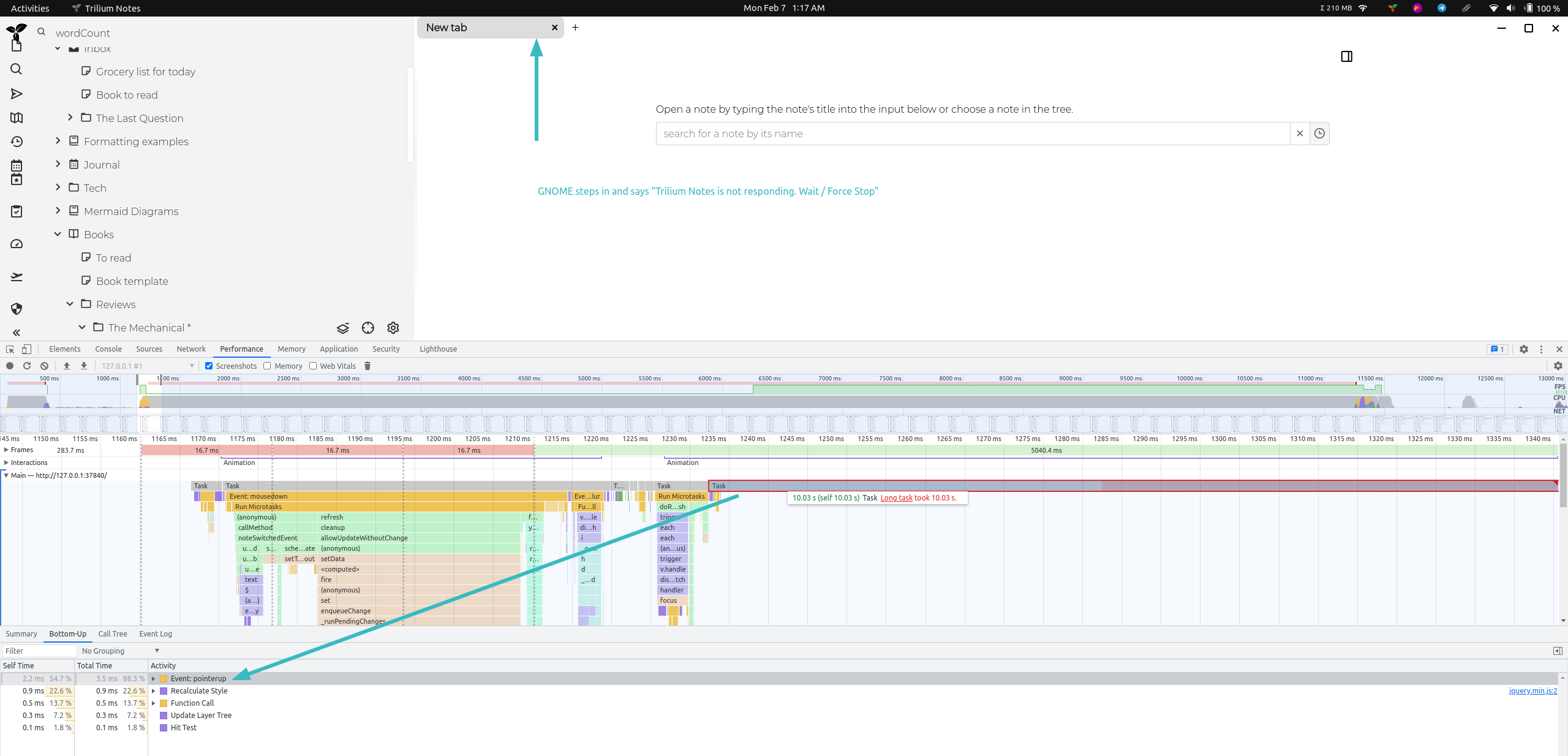This screenshot has width=1568, height=756.
Task: Expand the Frames track
Action: tap(6, 450)
